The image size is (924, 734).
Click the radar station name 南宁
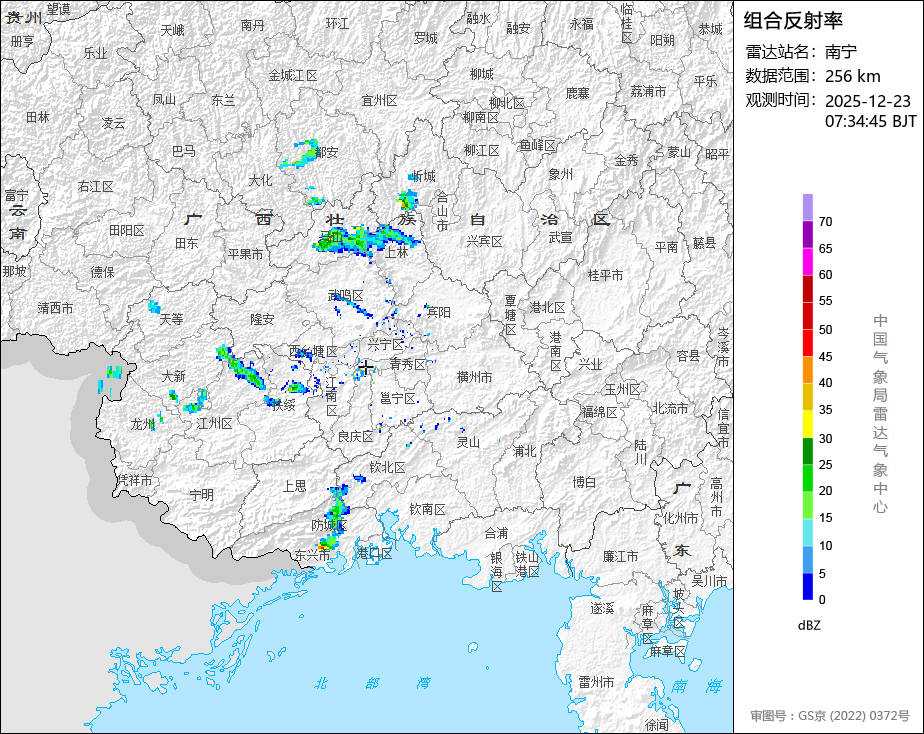[841, 52]
